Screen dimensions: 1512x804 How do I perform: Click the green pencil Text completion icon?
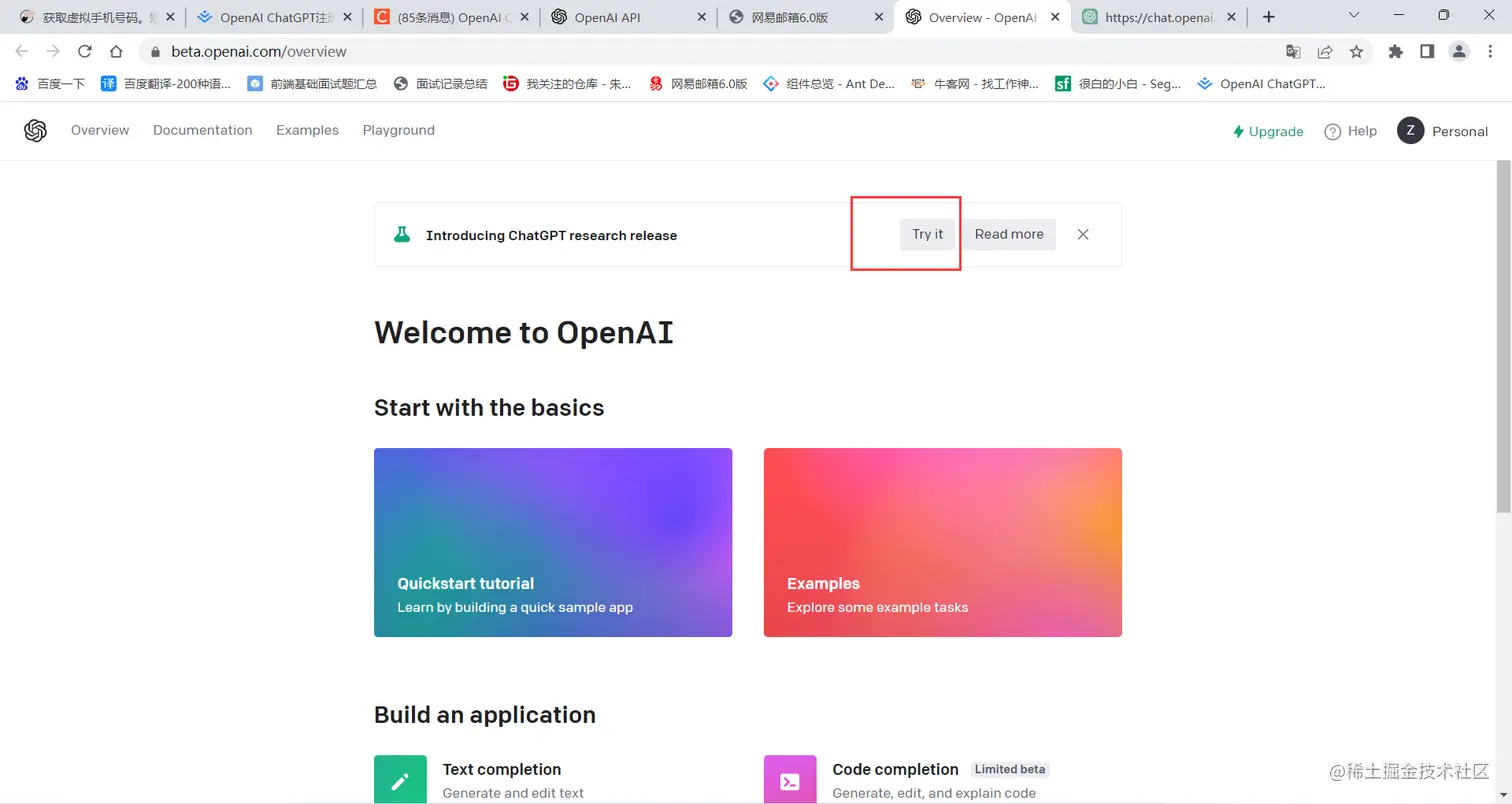click(400, 779)
